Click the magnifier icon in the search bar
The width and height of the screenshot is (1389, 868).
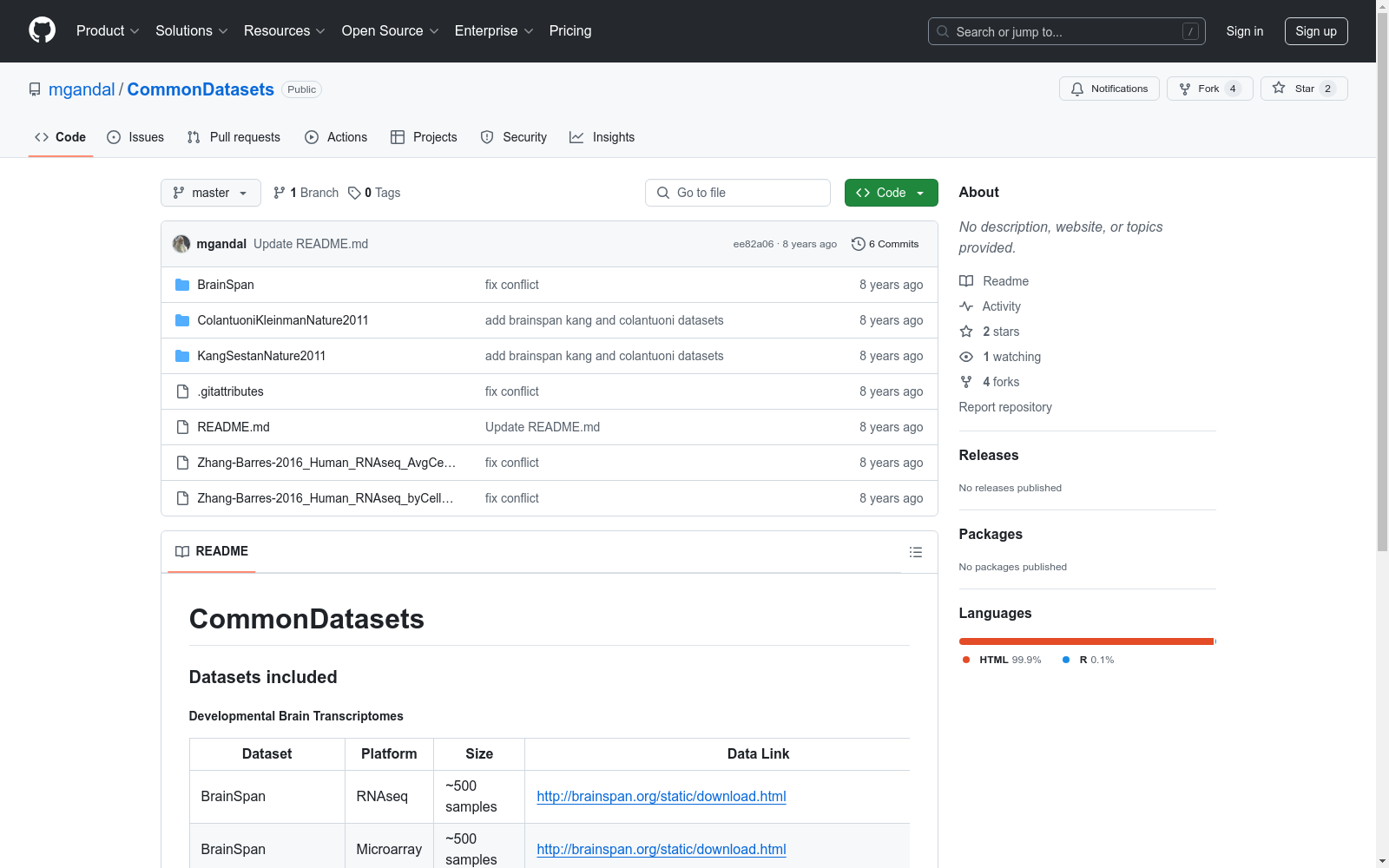coord(943,31)
